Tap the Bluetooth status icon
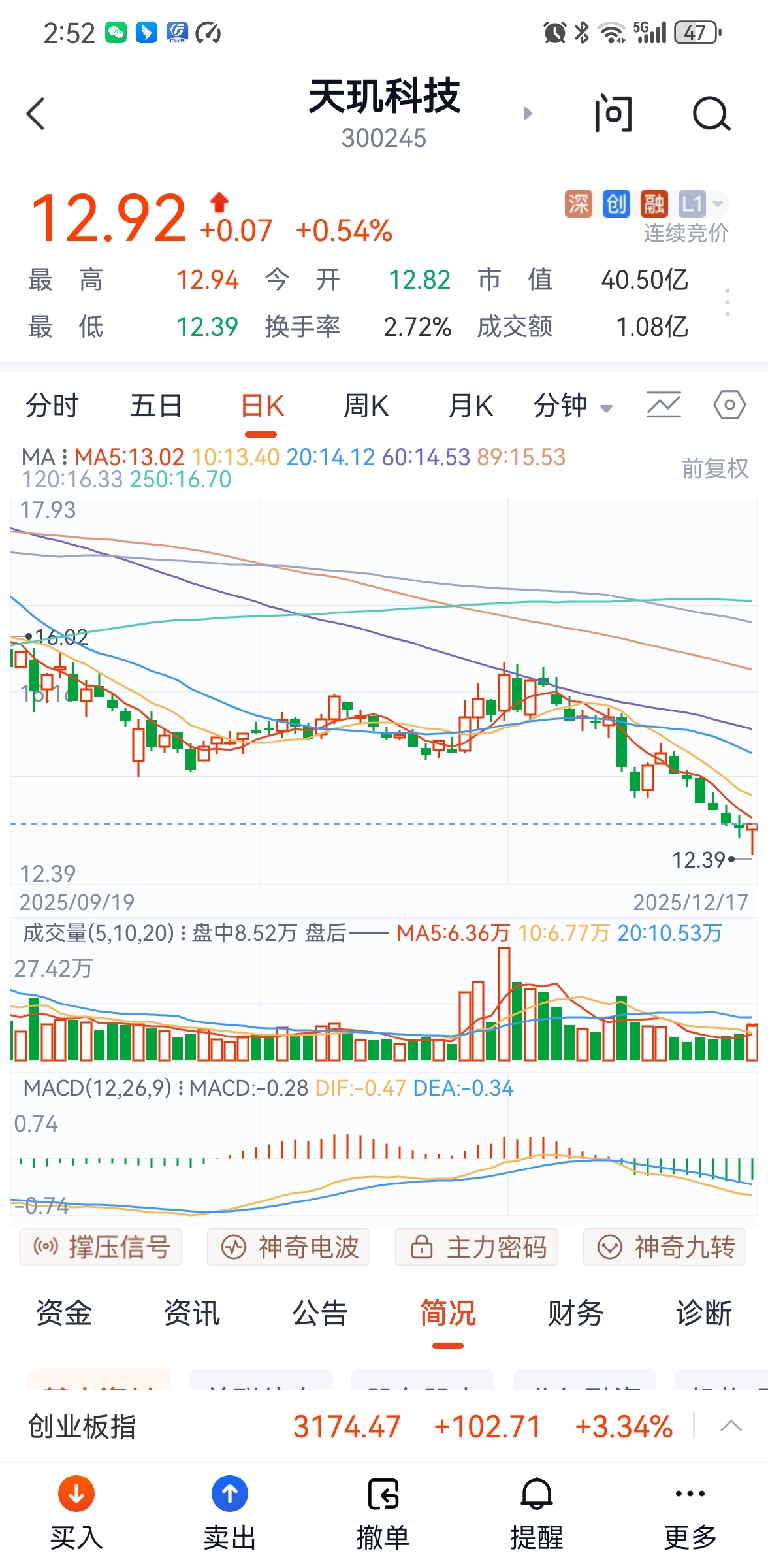Image resolution: width=768 pixels, height=1568 pixels. pyautogui.click(x=581, y=32)
